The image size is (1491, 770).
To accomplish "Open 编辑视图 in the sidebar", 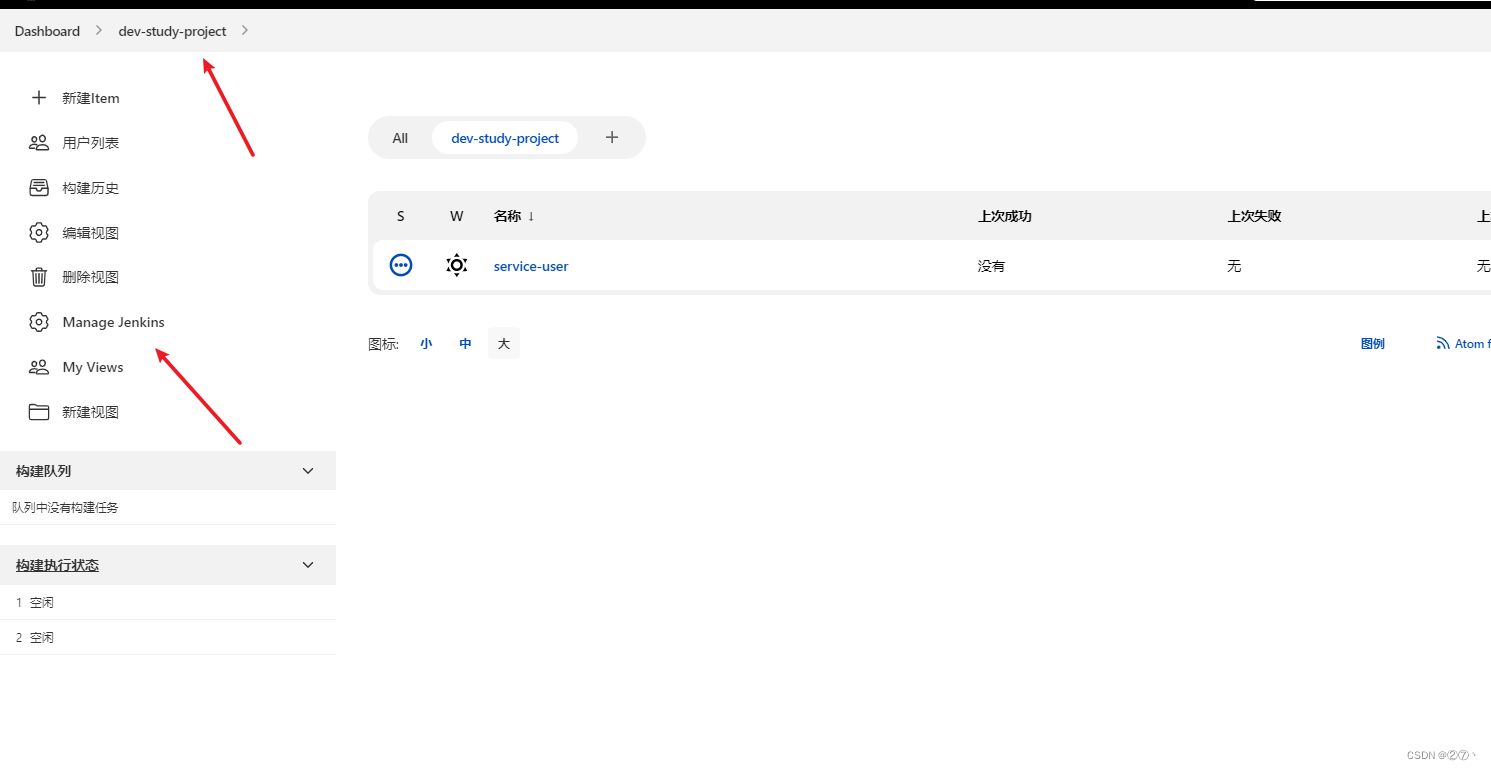I will [91, 233].
